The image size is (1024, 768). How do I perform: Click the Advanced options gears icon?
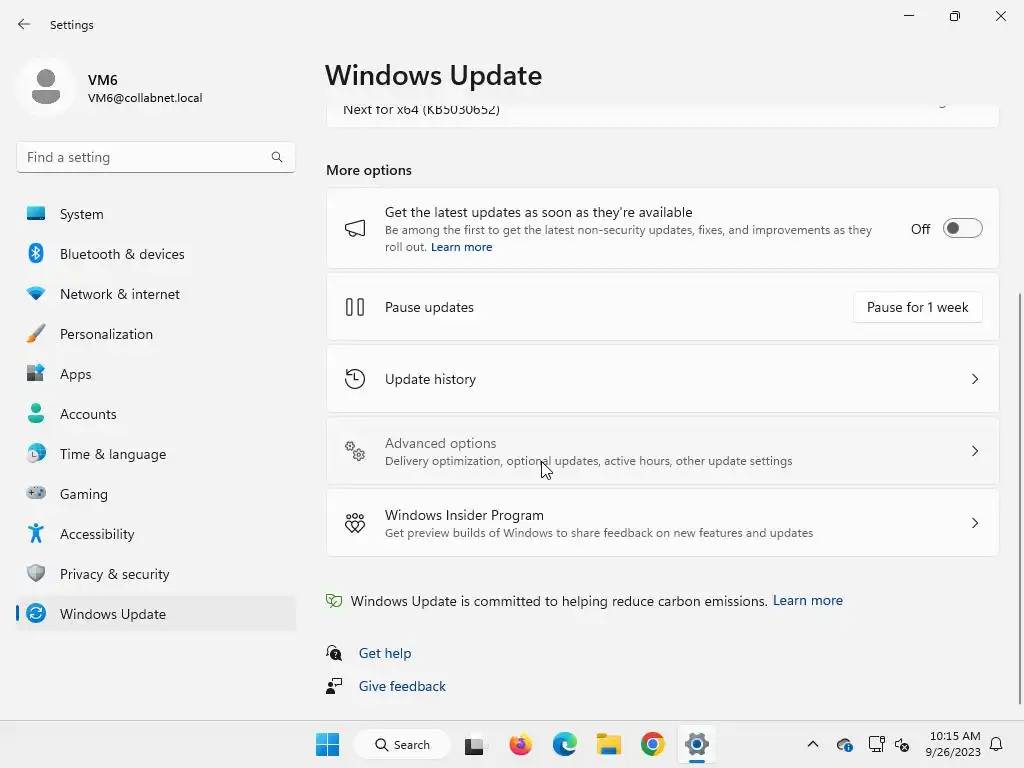coord(355,451)
